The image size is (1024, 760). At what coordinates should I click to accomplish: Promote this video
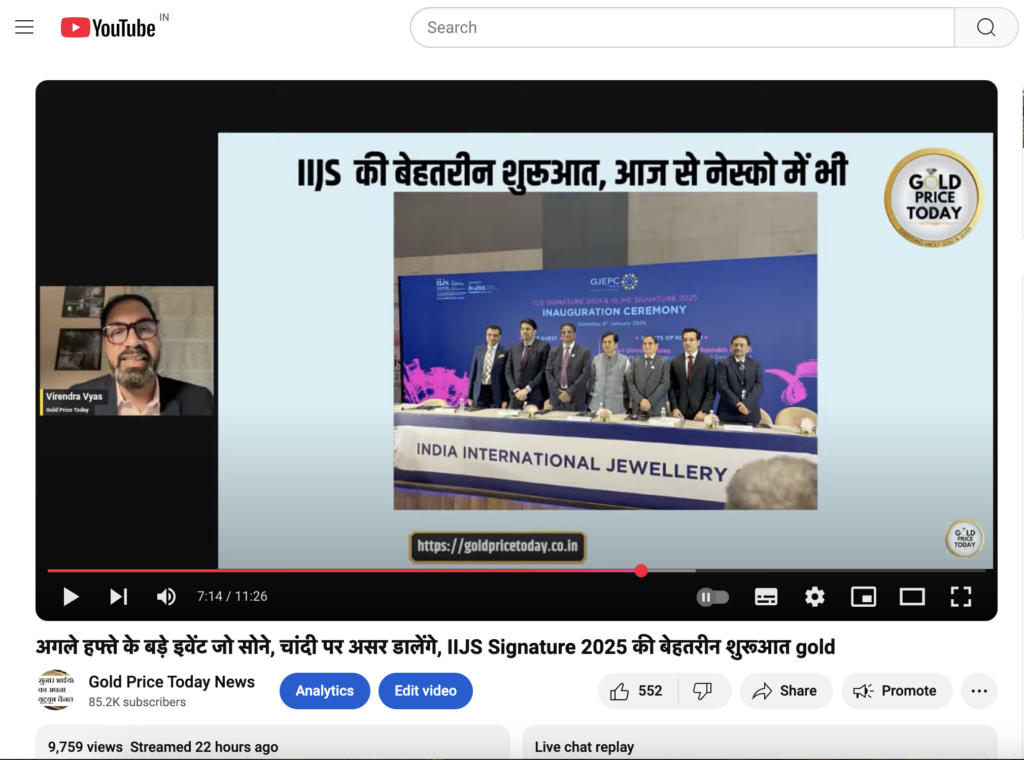(896, 691)
